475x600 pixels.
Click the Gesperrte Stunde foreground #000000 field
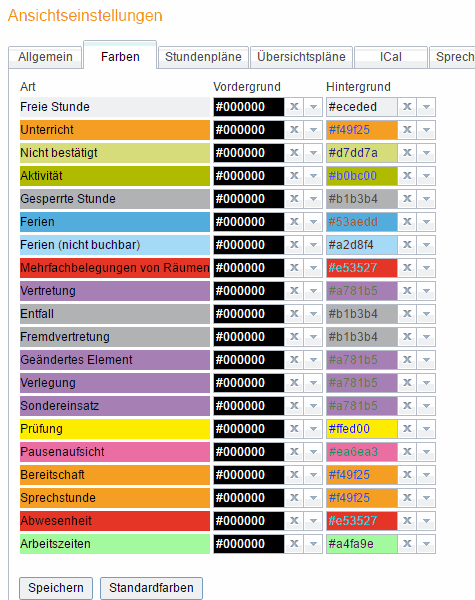[x=249, y=199]
